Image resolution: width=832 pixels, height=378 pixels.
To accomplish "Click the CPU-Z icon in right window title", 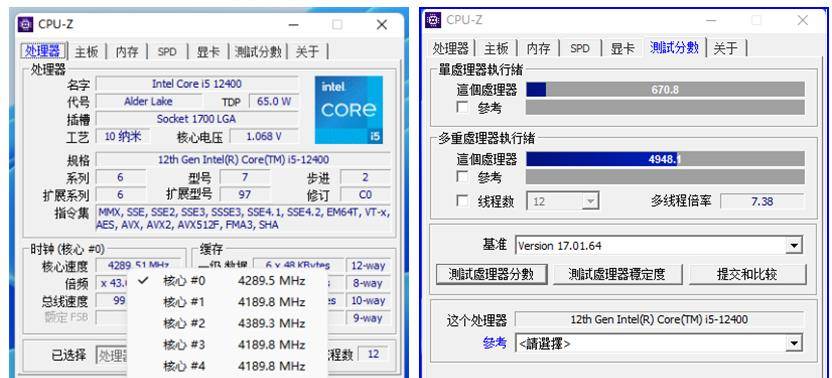I will click(x=433, y=20).
